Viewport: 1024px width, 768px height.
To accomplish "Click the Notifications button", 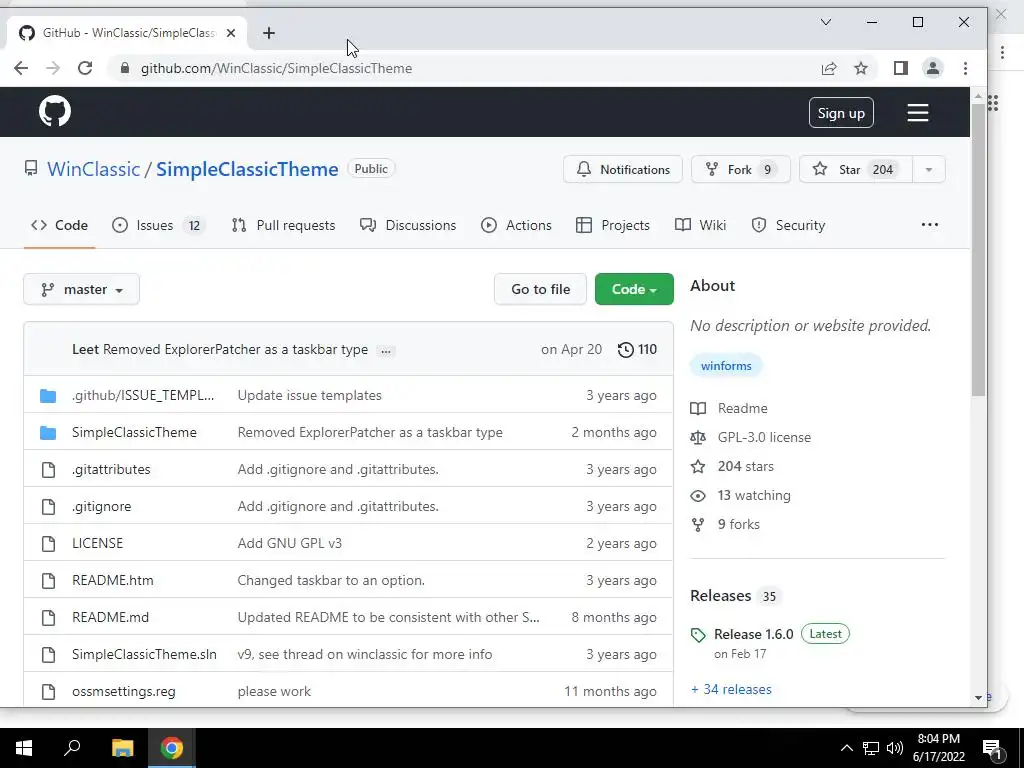I will point(623,170).
